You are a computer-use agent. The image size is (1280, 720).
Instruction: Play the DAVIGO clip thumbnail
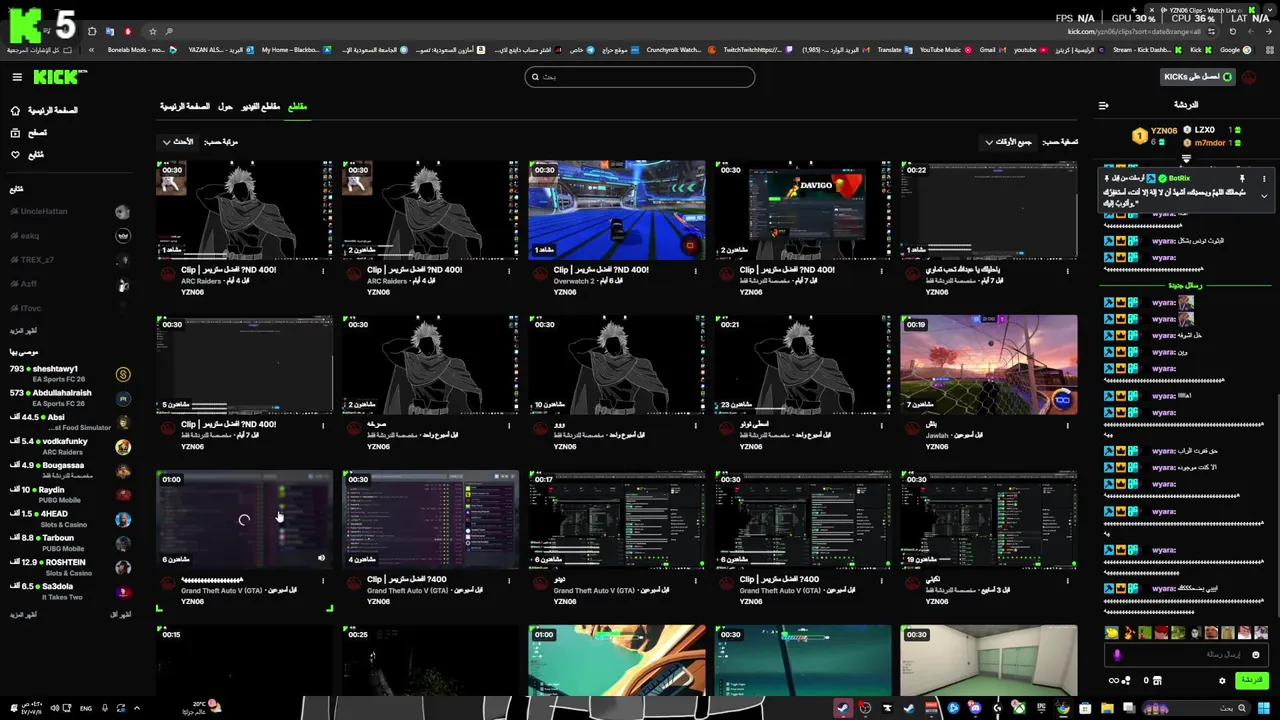803,210
